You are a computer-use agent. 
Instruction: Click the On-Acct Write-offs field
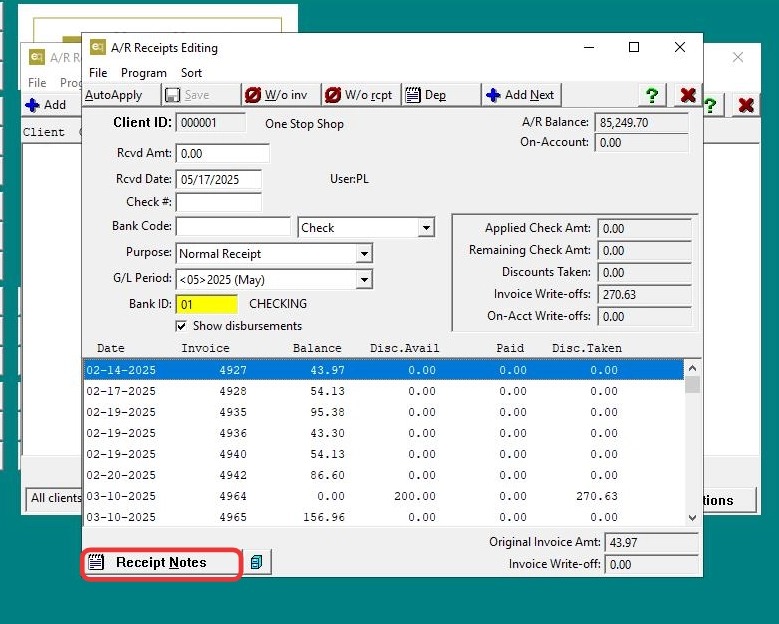click(x=644, y=316)
